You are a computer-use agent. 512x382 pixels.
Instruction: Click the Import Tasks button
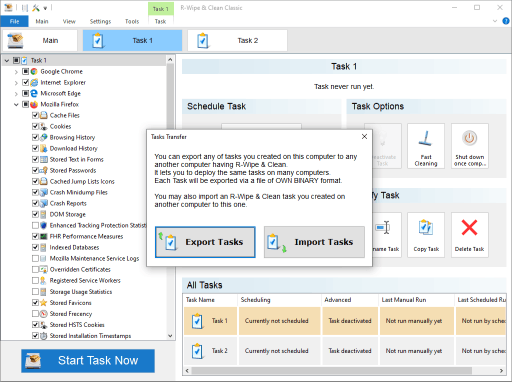[314, 242]
